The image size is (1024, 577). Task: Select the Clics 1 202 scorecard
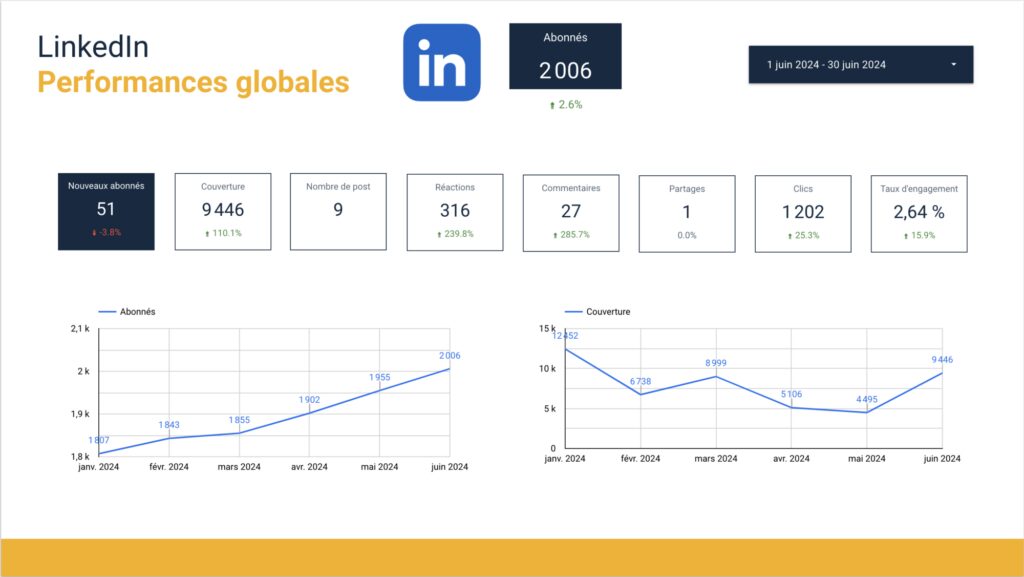[802, 212]
